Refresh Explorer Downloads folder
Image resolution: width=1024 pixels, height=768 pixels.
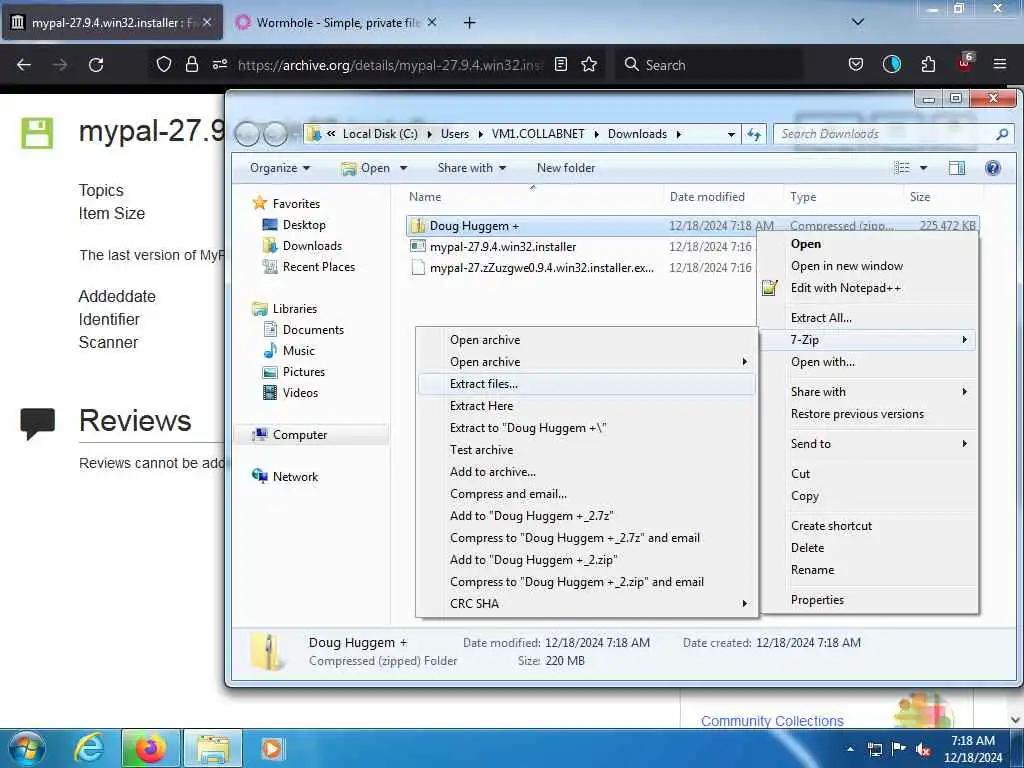[x=754, y=134]
